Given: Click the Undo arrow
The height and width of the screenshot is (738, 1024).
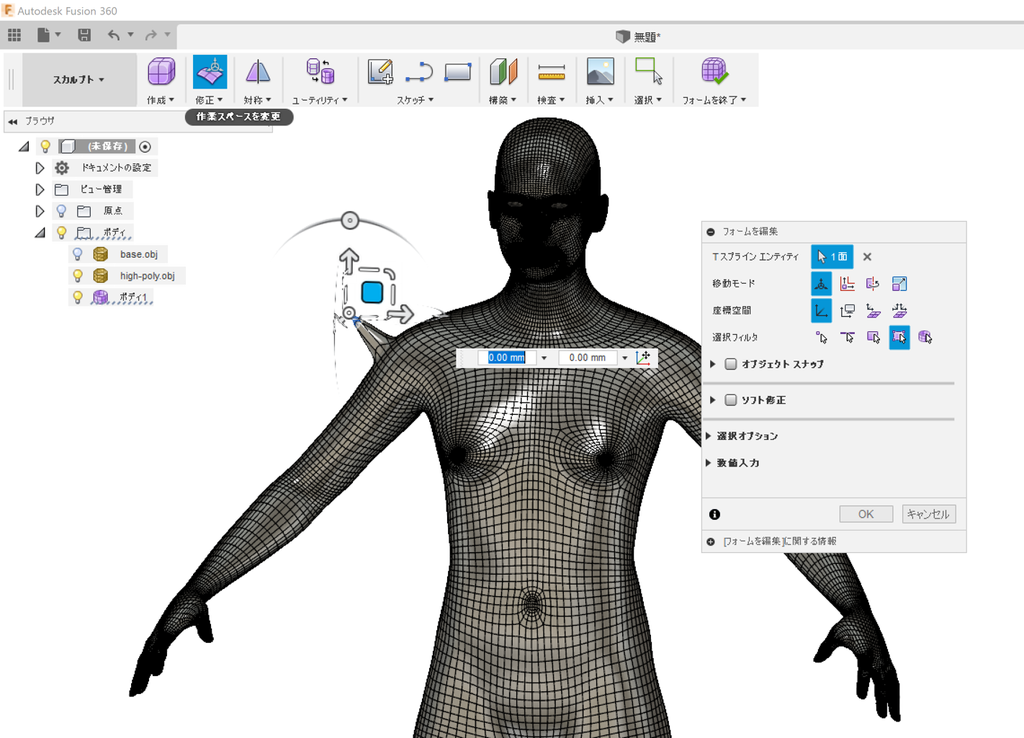Looking at the screenshot, I should pyautogui.click(x=114, y=35).
